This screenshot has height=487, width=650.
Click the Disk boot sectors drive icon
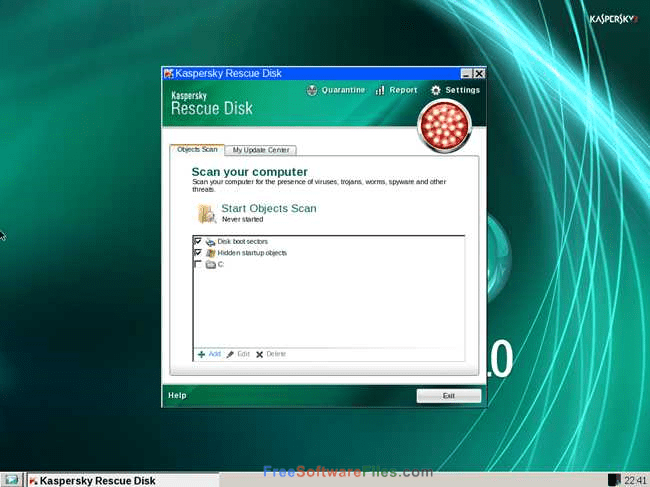[x=210, y=242]
